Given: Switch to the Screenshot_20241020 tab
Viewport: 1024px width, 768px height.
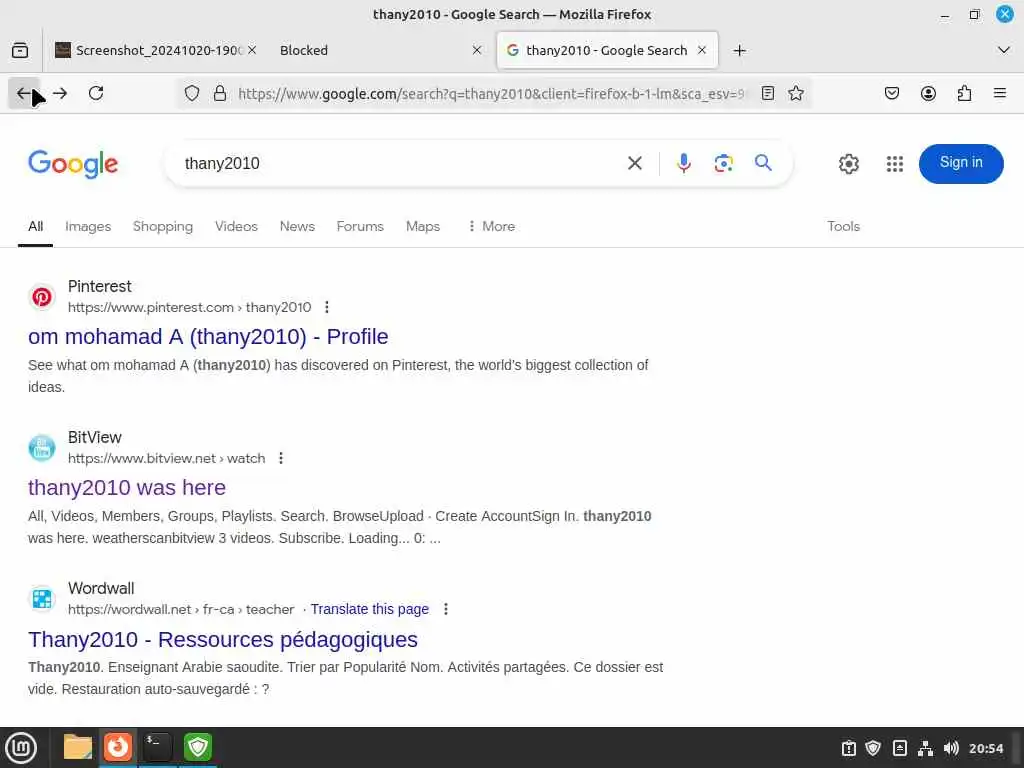Looking at the screenshot, I should pyautogui.click(x=149, y=50).
